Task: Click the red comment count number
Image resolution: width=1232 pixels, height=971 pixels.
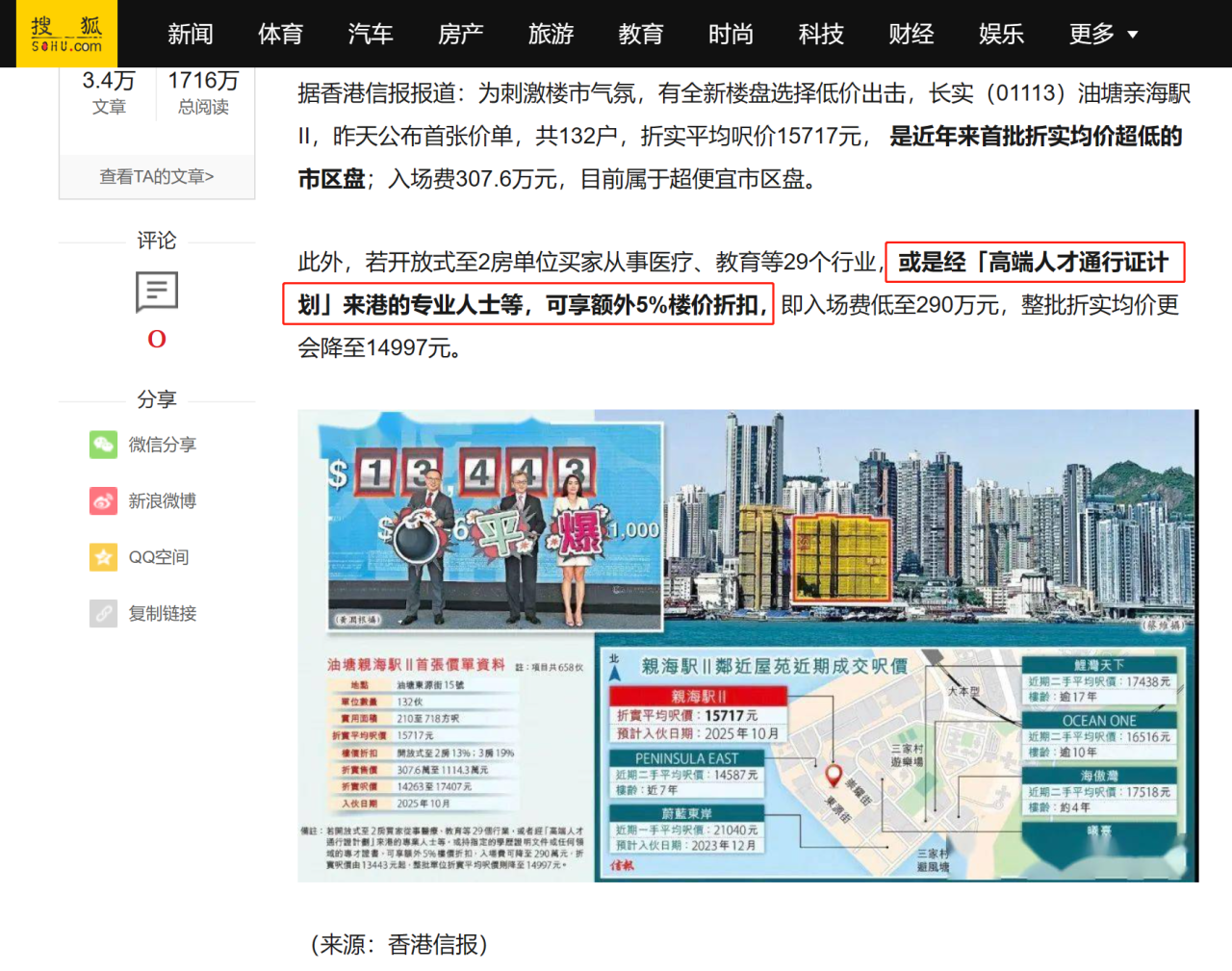Action: click(157, 339)
